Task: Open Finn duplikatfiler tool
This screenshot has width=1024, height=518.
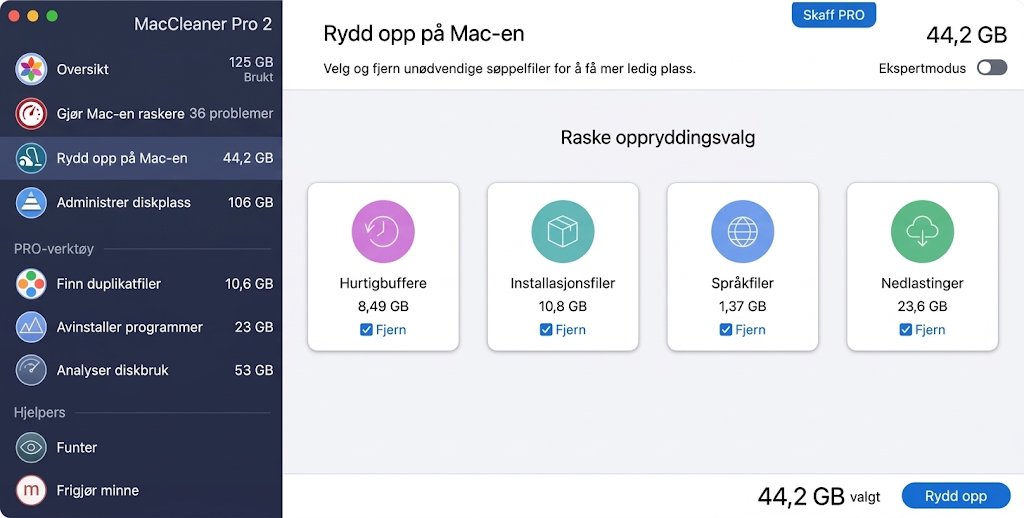Action: (141, 283)
